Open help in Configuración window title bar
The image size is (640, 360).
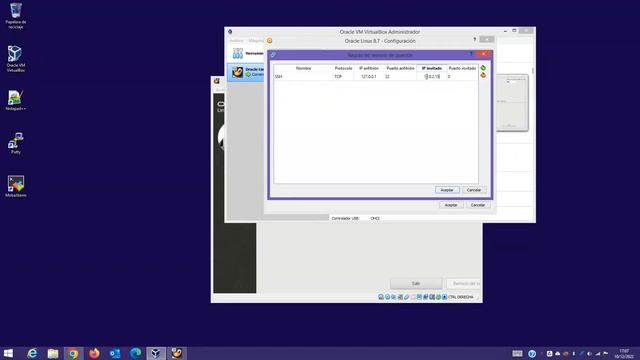(474, 40)
